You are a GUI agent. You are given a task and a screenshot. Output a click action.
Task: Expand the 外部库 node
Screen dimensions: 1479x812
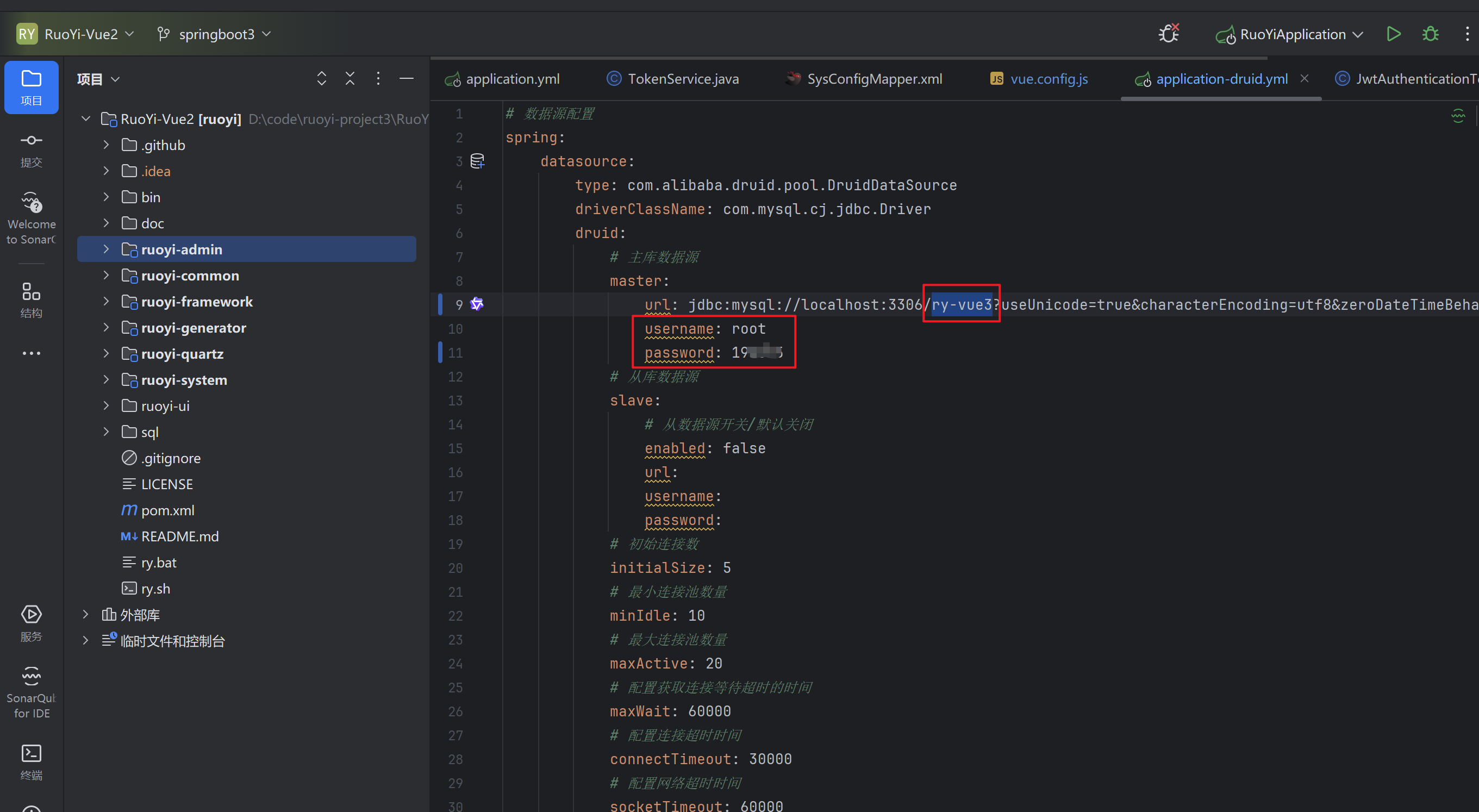coord(85,615)
